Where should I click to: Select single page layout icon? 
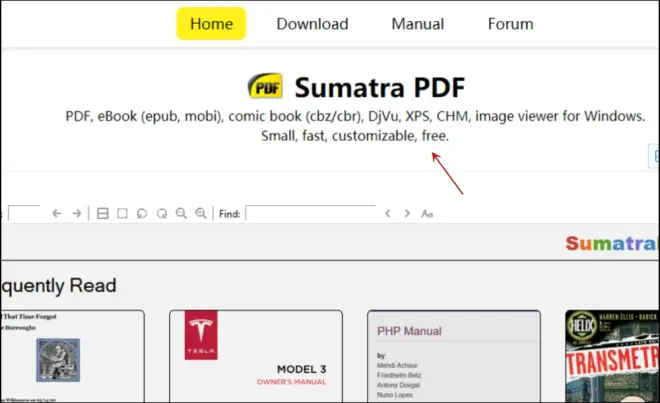click(122, 213)
